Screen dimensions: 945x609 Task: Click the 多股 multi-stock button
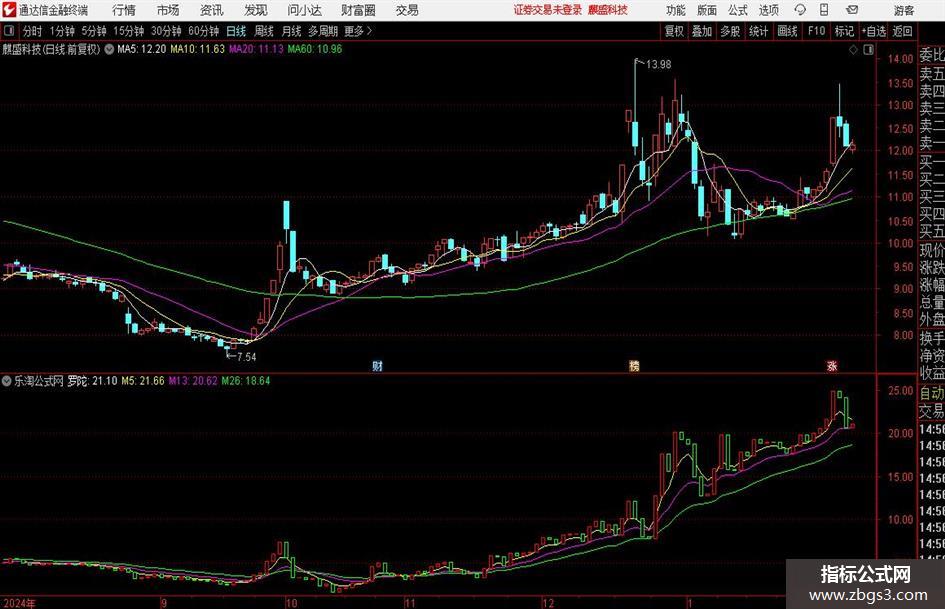coord(730,31)
